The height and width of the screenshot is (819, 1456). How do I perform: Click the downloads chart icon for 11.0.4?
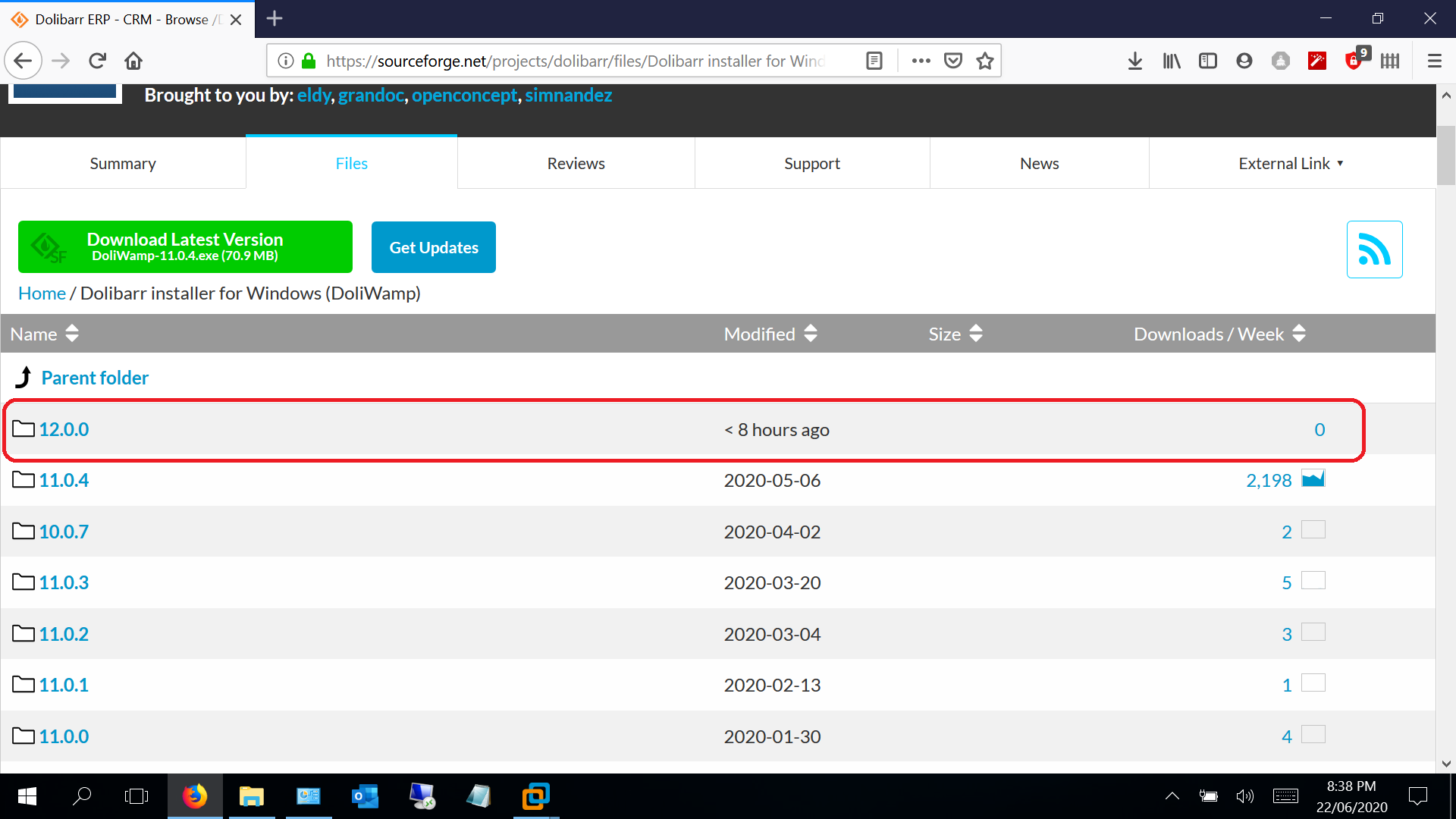pos(1313,479)
